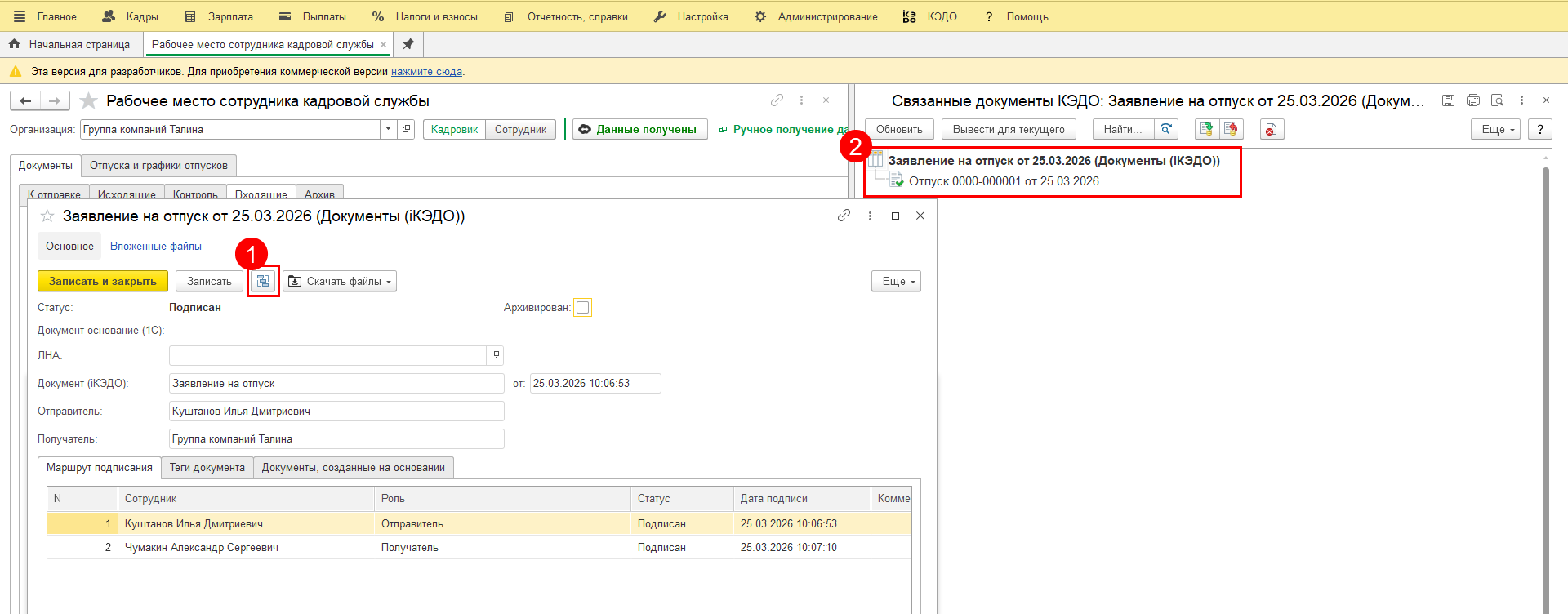Click the mark for deletion icon
The image size is (1568, 614).
tap(1272, 129)
